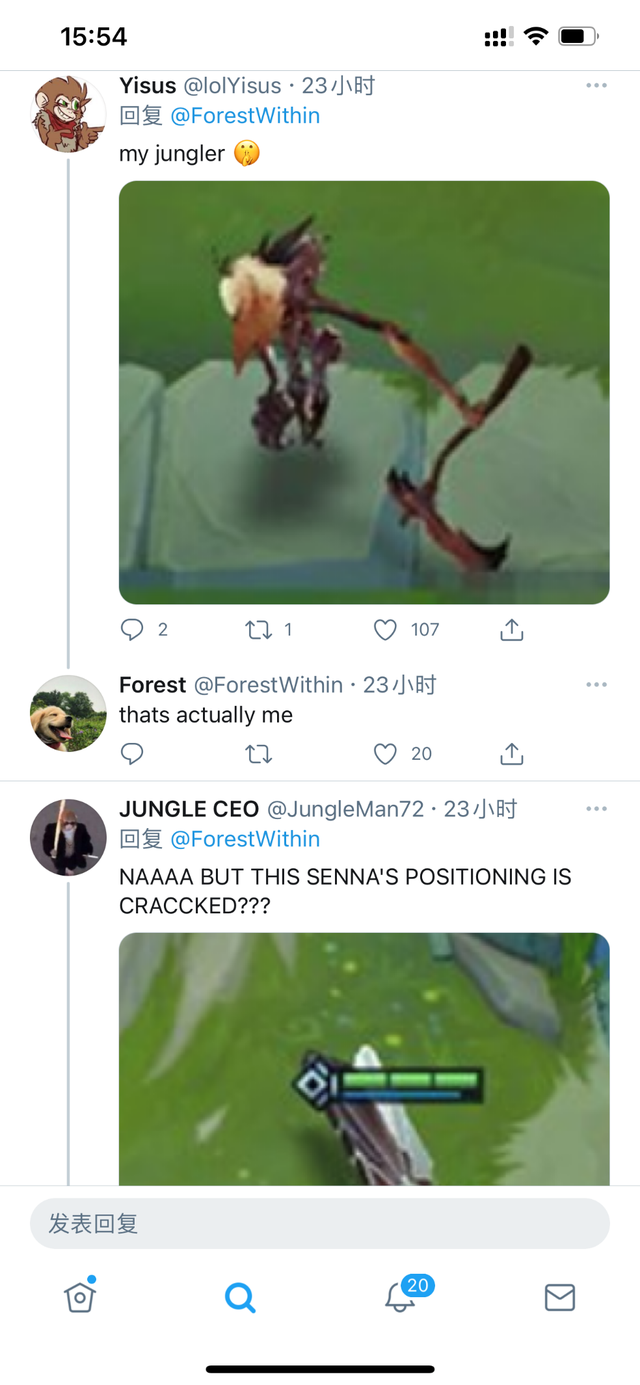The height and width of the screenshot is (1385, 640).
Task: Retweet Yisus's 'my jungler' tweet
Action: (258, 629)
